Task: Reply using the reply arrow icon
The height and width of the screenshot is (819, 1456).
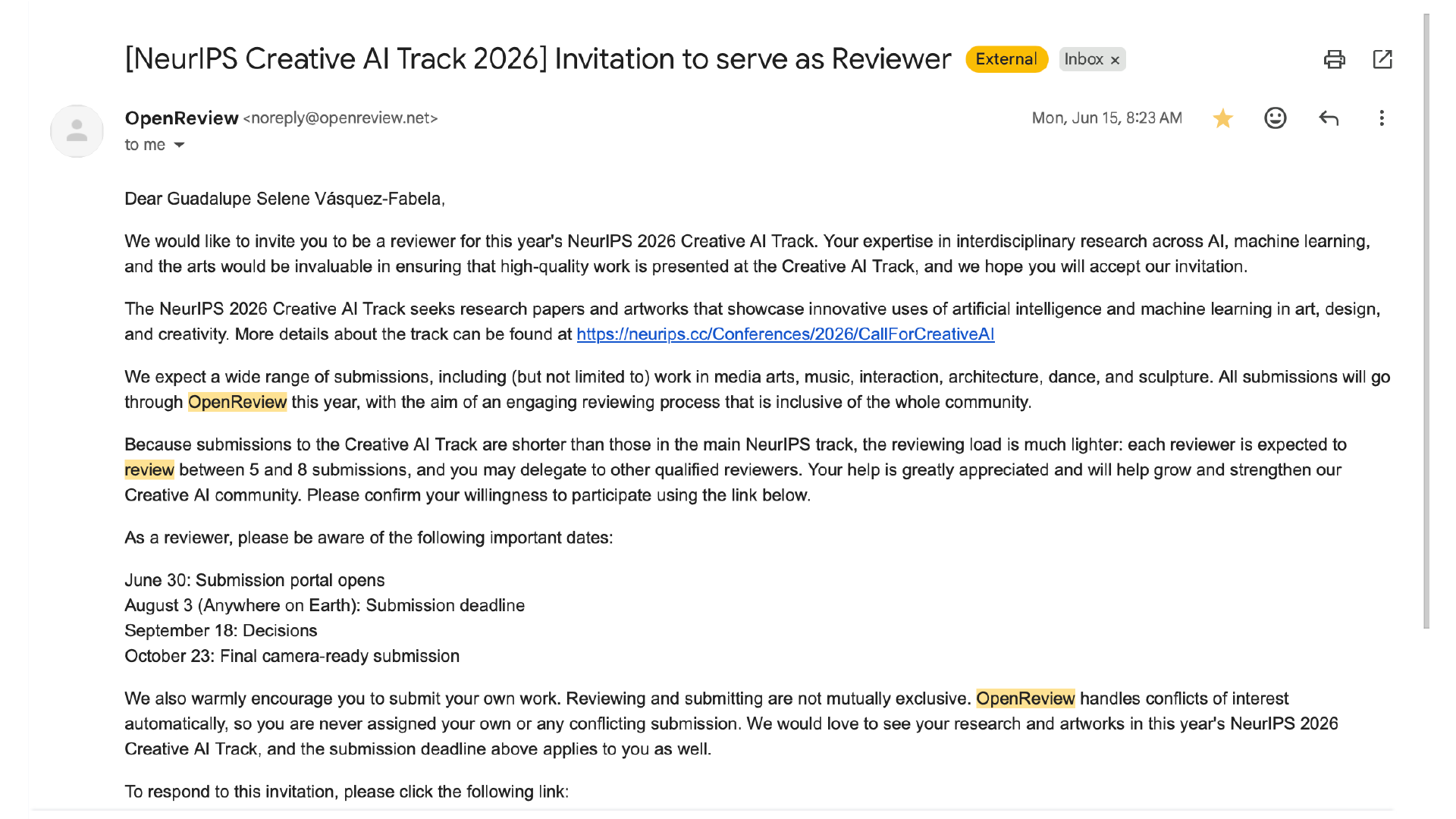Action: coord(1328,118)
